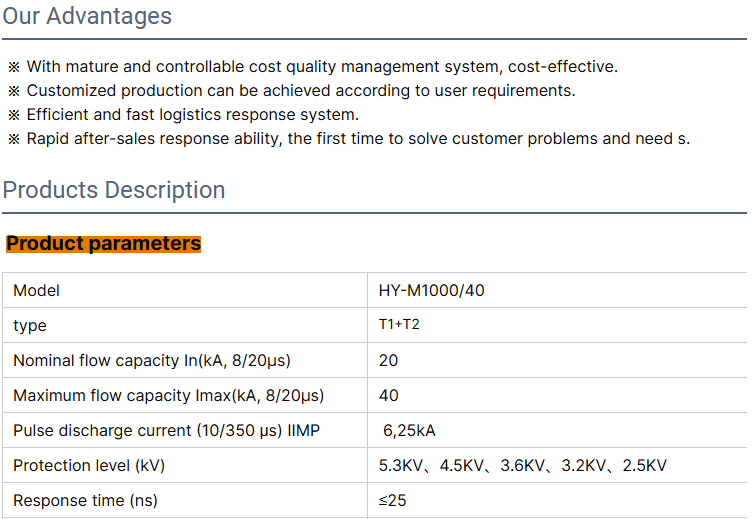Click the type row label

click(30, 326)
